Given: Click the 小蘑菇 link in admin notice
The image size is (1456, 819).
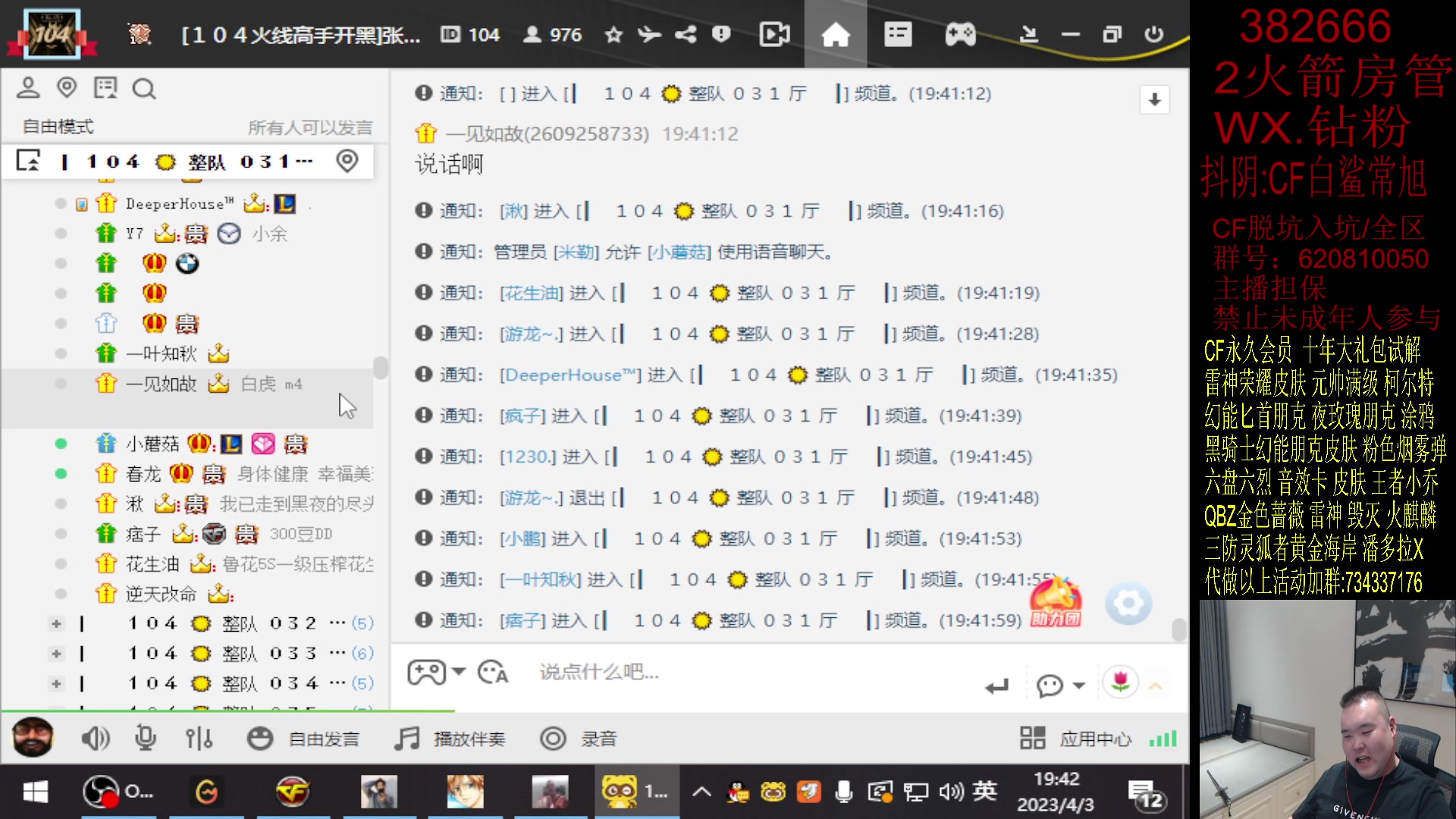Looking at the screenshot, I should click(679, 252).
